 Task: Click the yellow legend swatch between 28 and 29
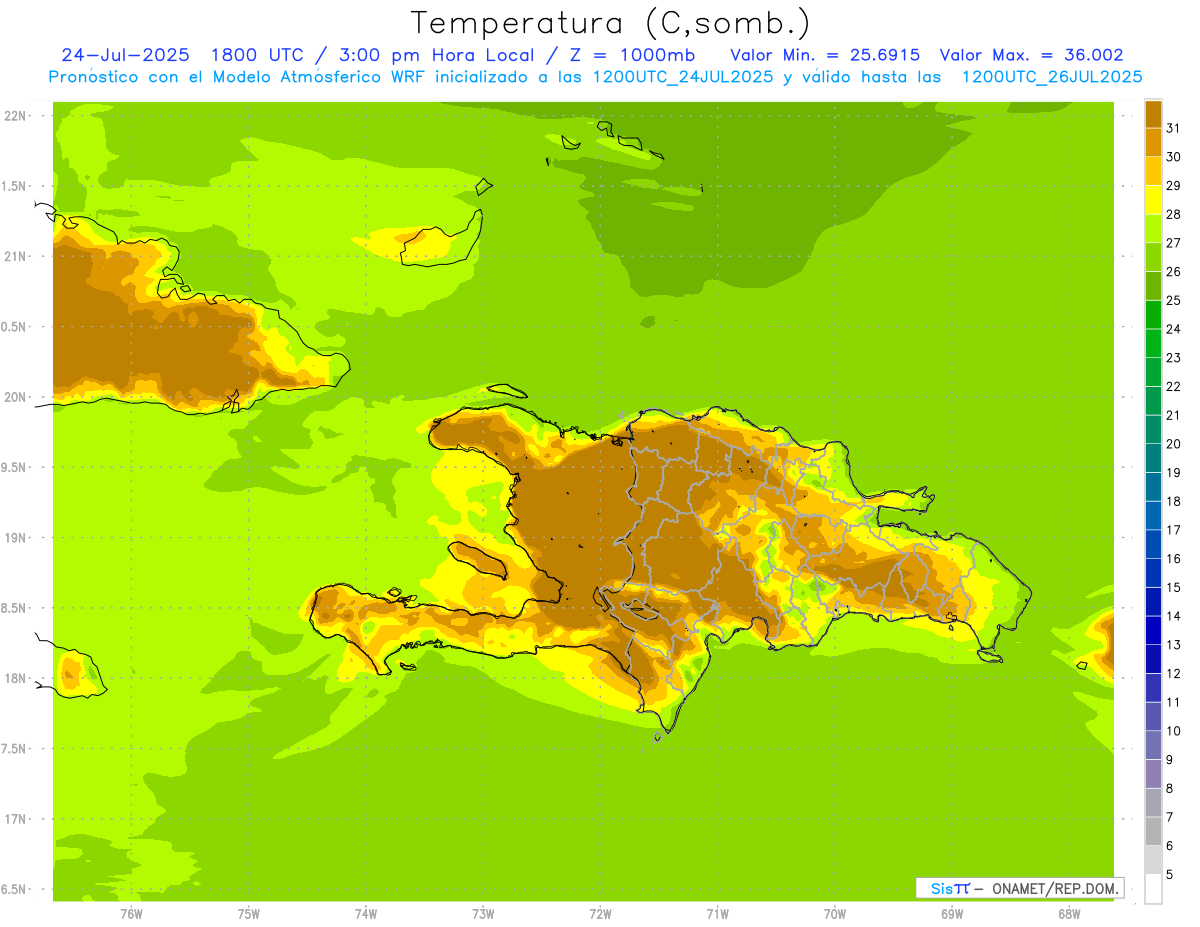click(x=1153, y=200)
